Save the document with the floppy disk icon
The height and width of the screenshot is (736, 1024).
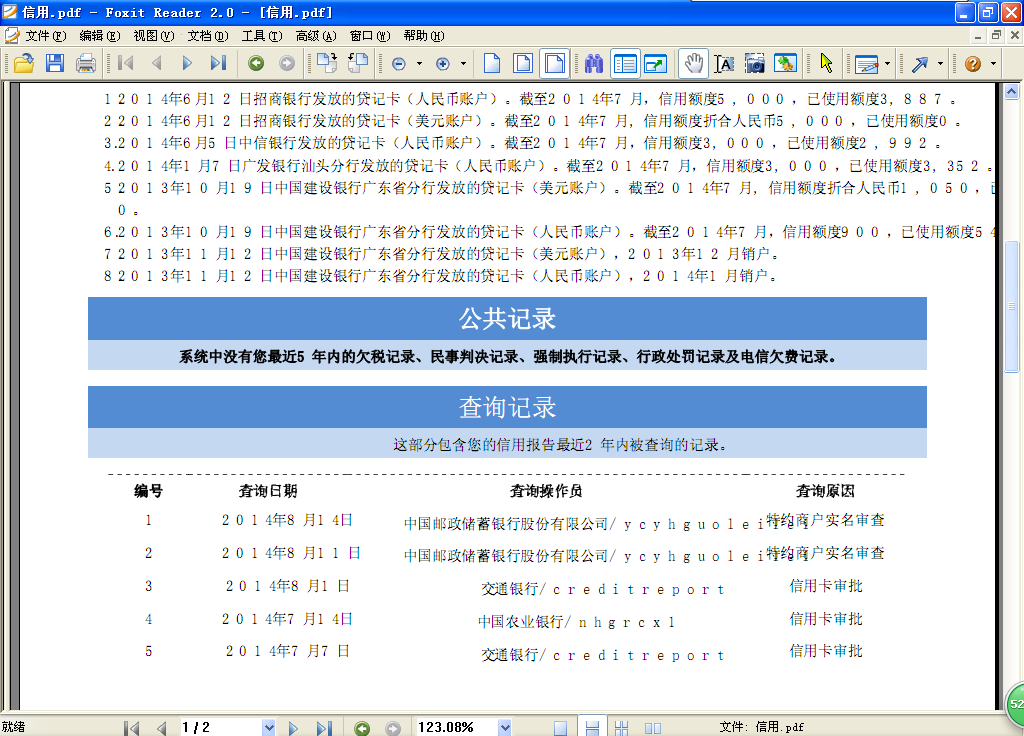coord(54,63)
